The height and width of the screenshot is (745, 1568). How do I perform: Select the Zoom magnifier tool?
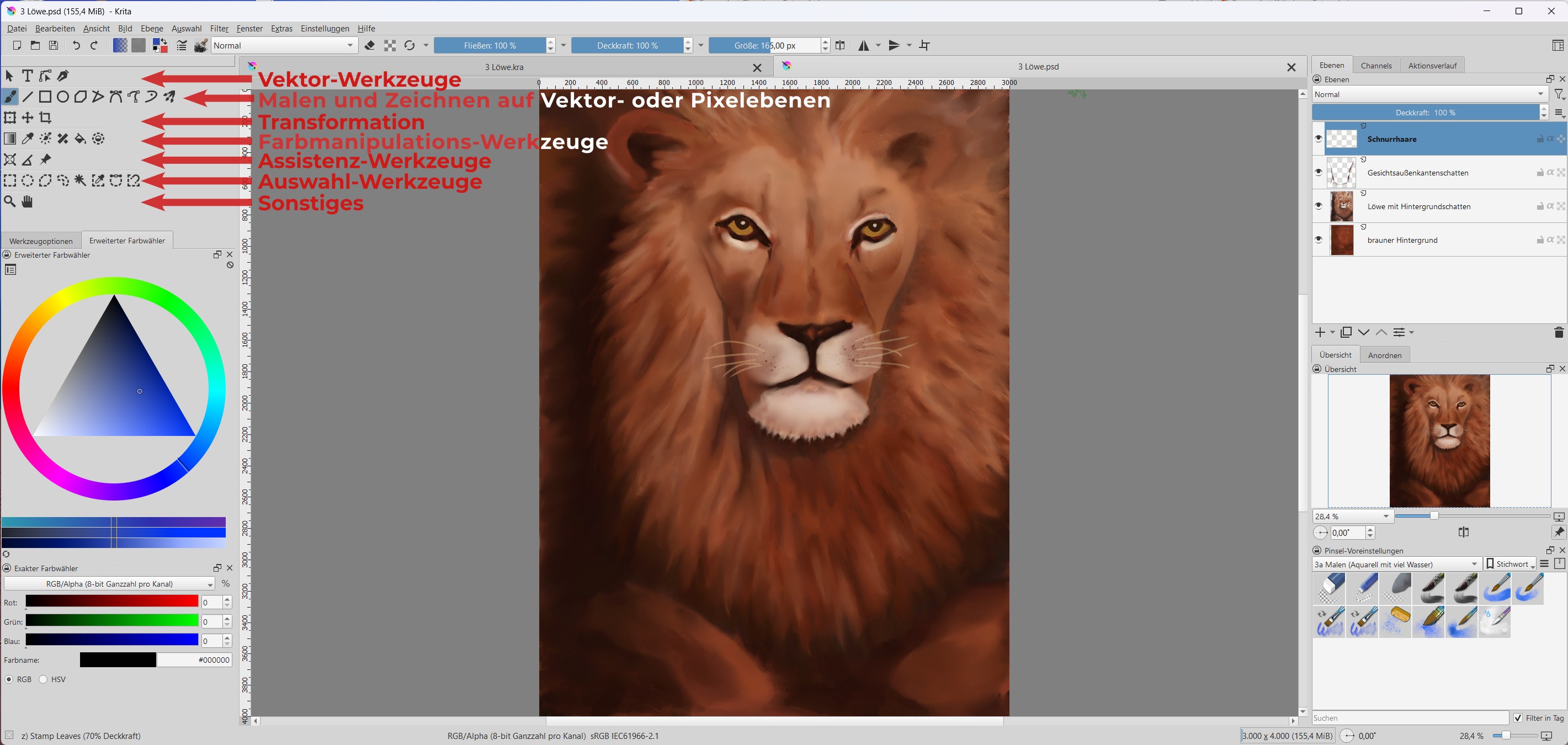pyautogui.click(x=10, y=201)
